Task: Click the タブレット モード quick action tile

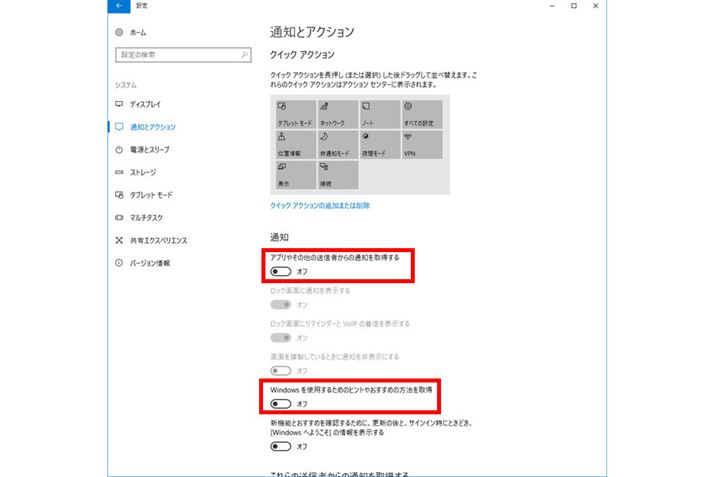Action: pyautogui.click(x=295, y=114)
